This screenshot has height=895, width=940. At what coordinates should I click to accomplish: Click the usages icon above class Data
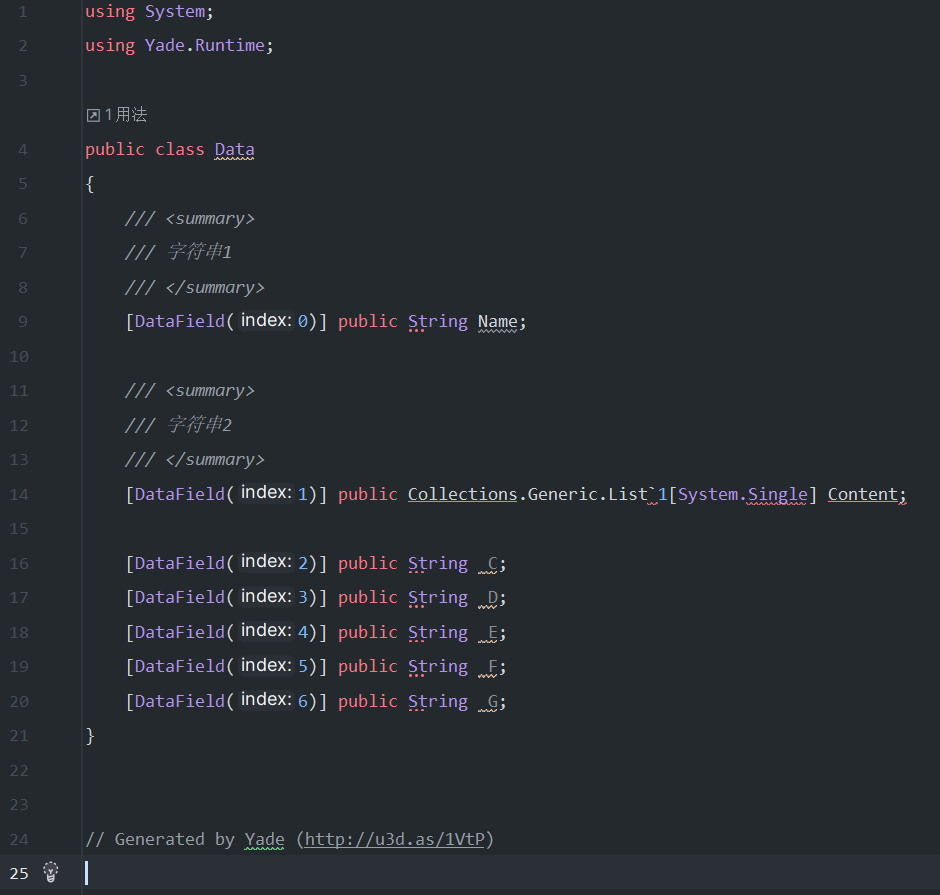tap(93, 115)
